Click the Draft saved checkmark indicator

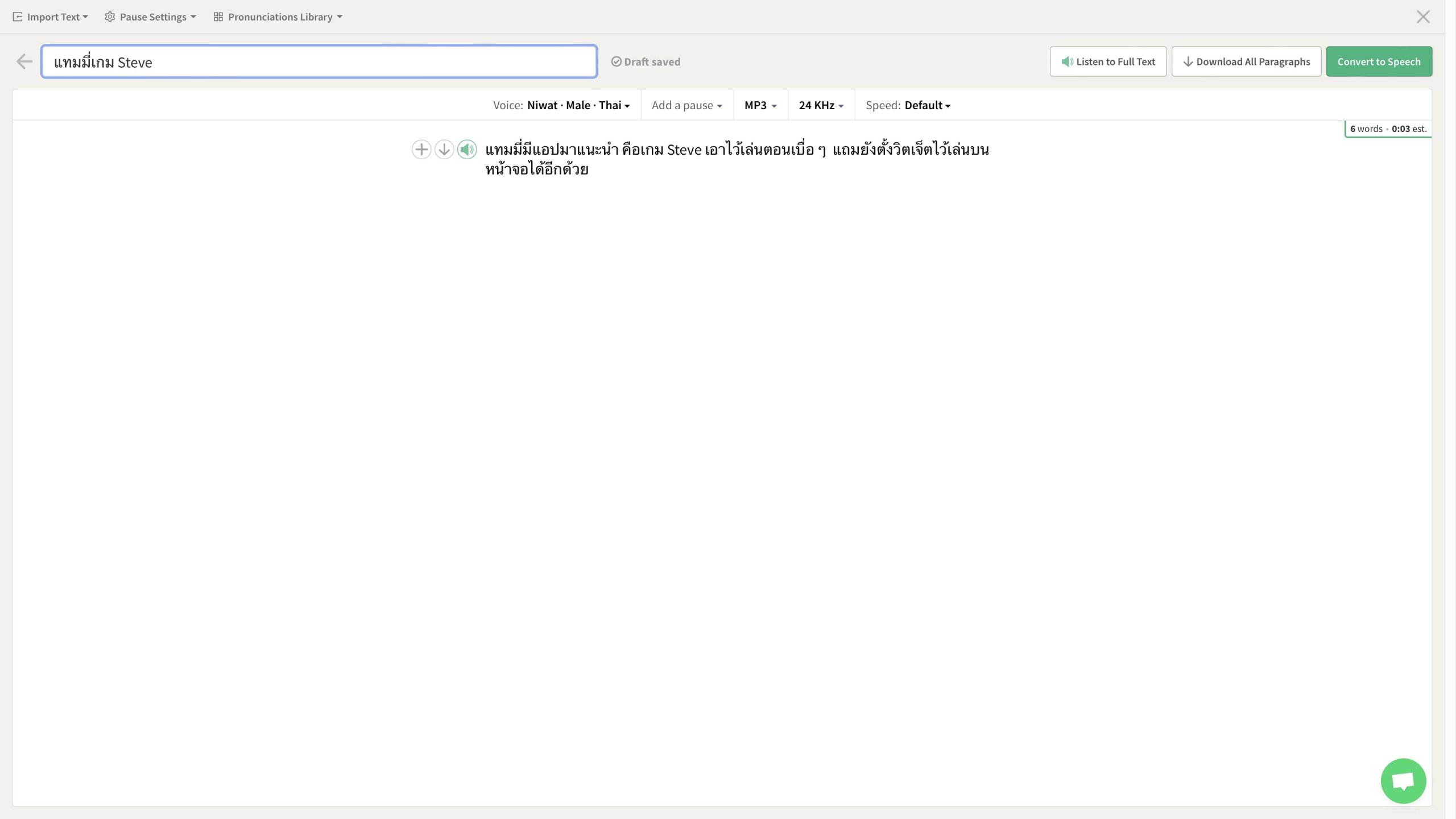point(616,61)
